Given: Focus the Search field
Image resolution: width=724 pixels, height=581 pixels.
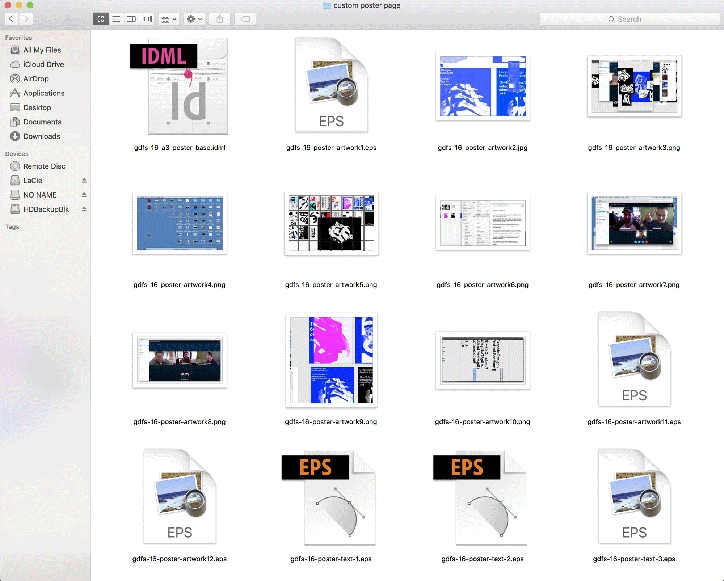Looking at the screenshot, I should point(629,19).
